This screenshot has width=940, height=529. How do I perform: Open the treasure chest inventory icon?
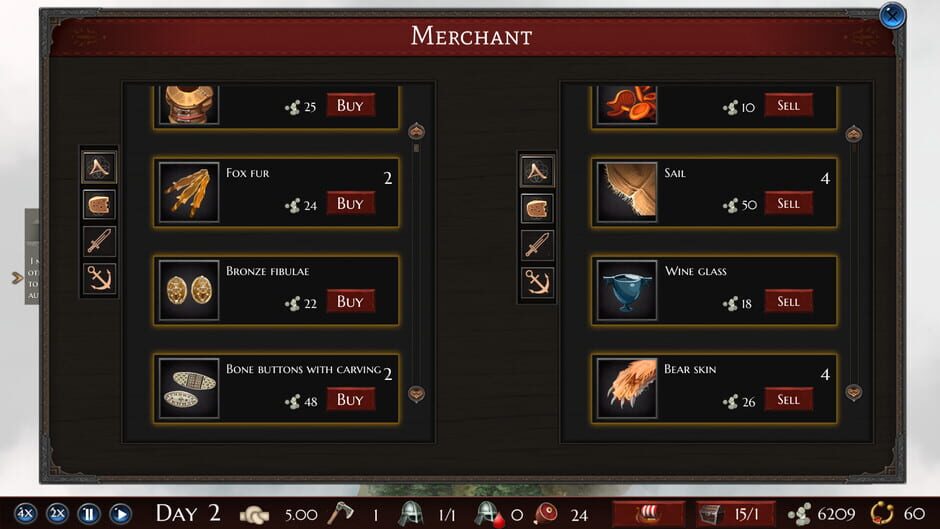coord(711,513)
